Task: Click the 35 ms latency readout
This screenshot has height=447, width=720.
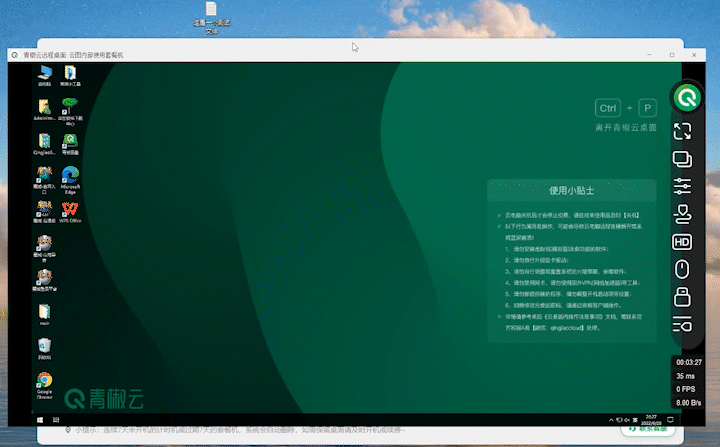Action: pyautogui.click(x=686, y=376)
